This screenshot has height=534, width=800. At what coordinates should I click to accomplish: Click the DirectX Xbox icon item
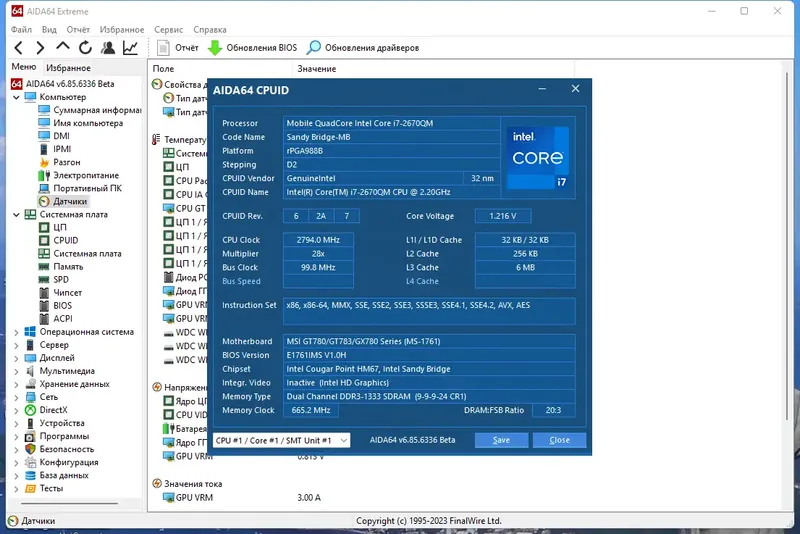[x=46, y=410]
